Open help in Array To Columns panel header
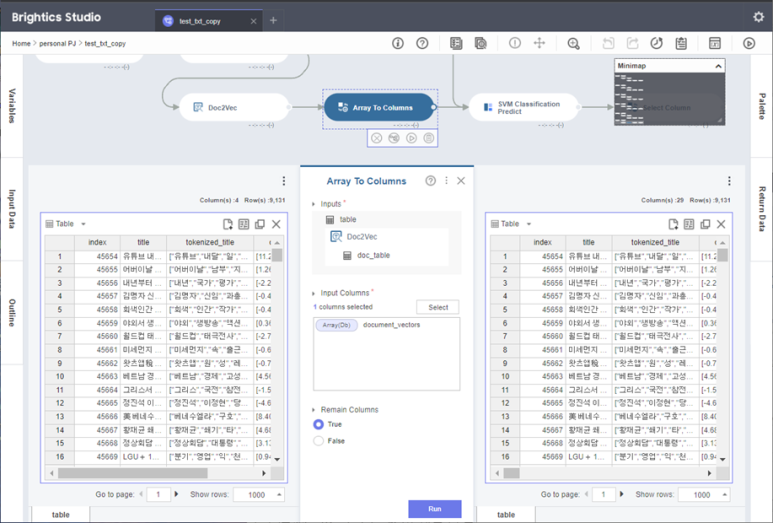Viewport: 773px width, 523px height. (x=430, y=181)
